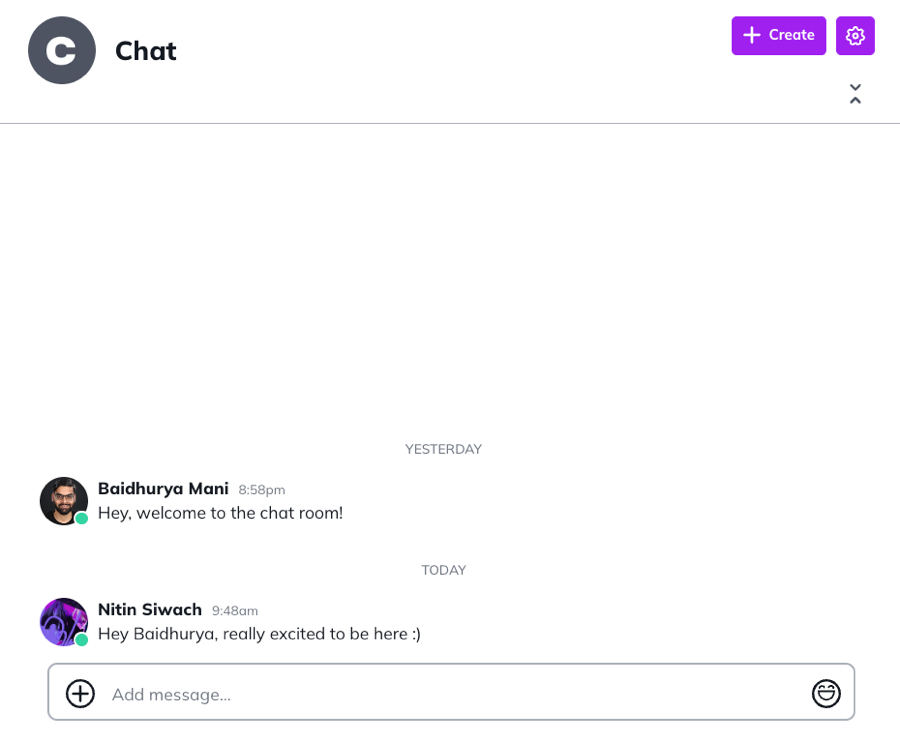Select the "really excited to be here" message

(x=259, y=634)
